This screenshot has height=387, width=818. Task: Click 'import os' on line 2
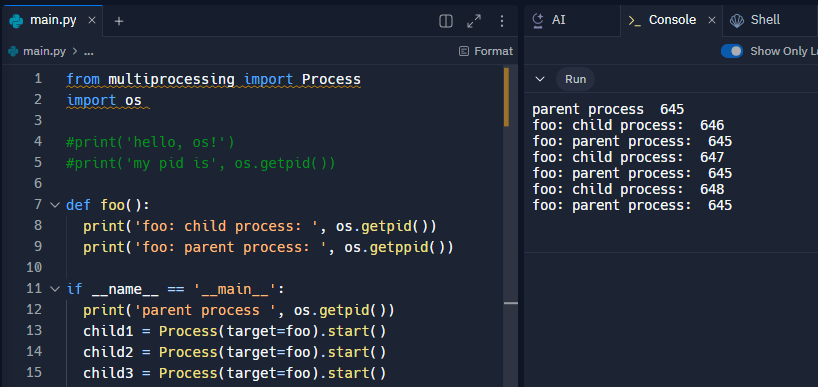pyautogui.click(x=104, y=100)
